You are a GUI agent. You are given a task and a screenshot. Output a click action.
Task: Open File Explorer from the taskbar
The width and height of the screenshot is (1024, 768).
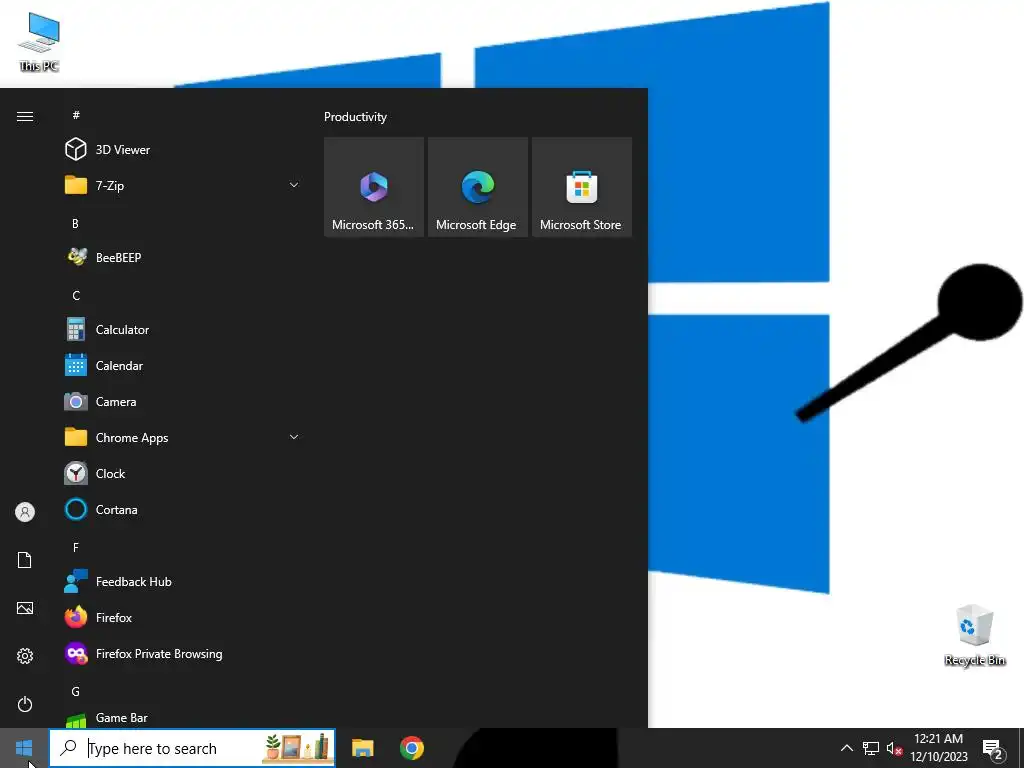click(362, 748)
